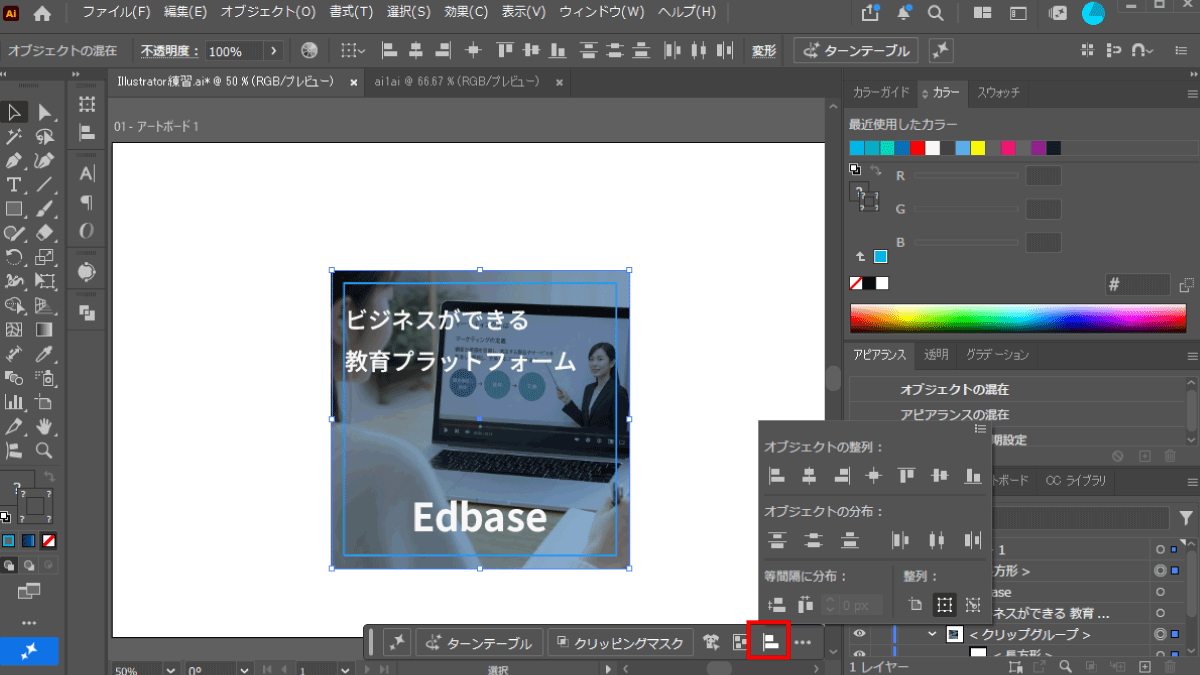Screen dimensions: 1200x675
Task: Swap fill and stroke arrow
Action: pyautogui.click(x=50, y=478)
